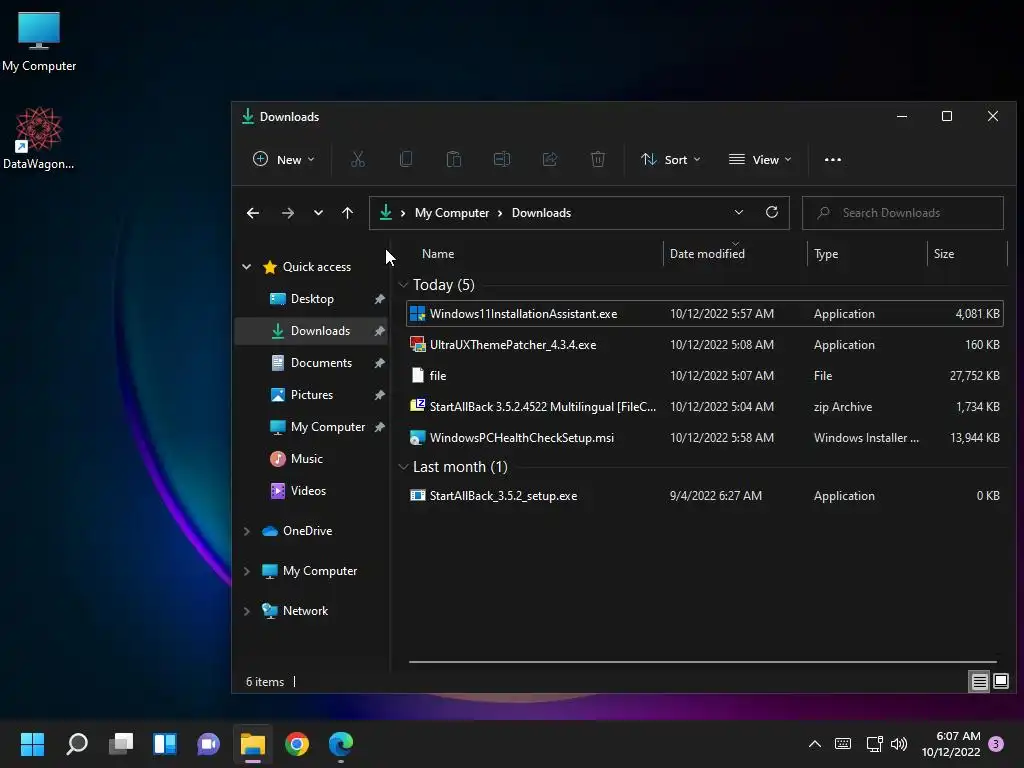The height and width of the screenshot is (768, 1024).
Task: Collapse the Quick access tree
Action: click(247, 266)
